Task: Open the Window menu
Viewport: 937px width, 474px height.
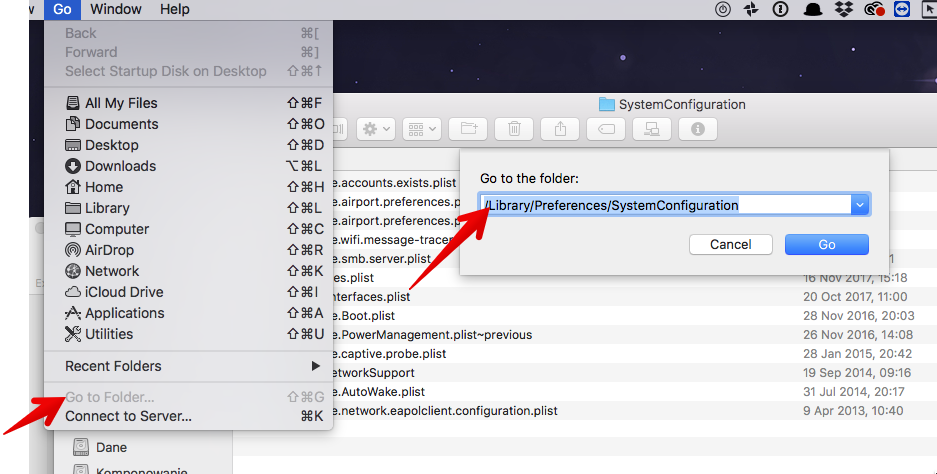Action: [115, 10]
